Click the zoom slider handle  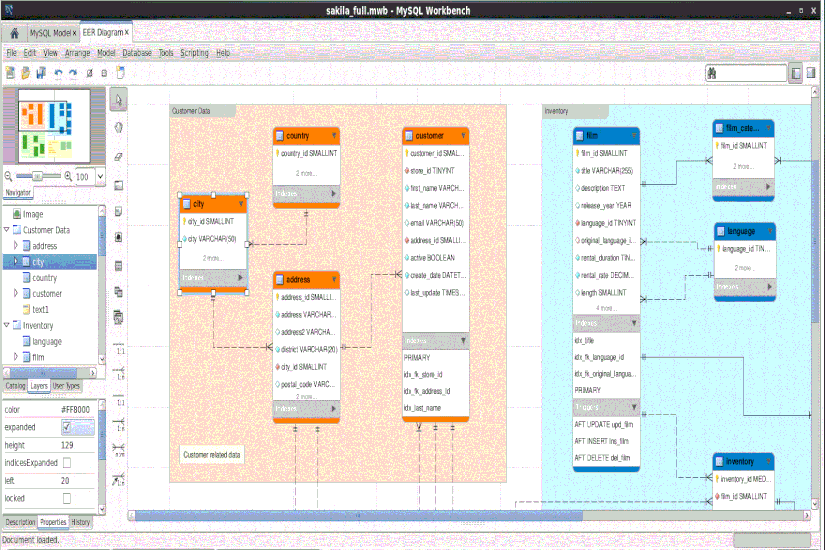pyautogui.click(x=37, y=176)
